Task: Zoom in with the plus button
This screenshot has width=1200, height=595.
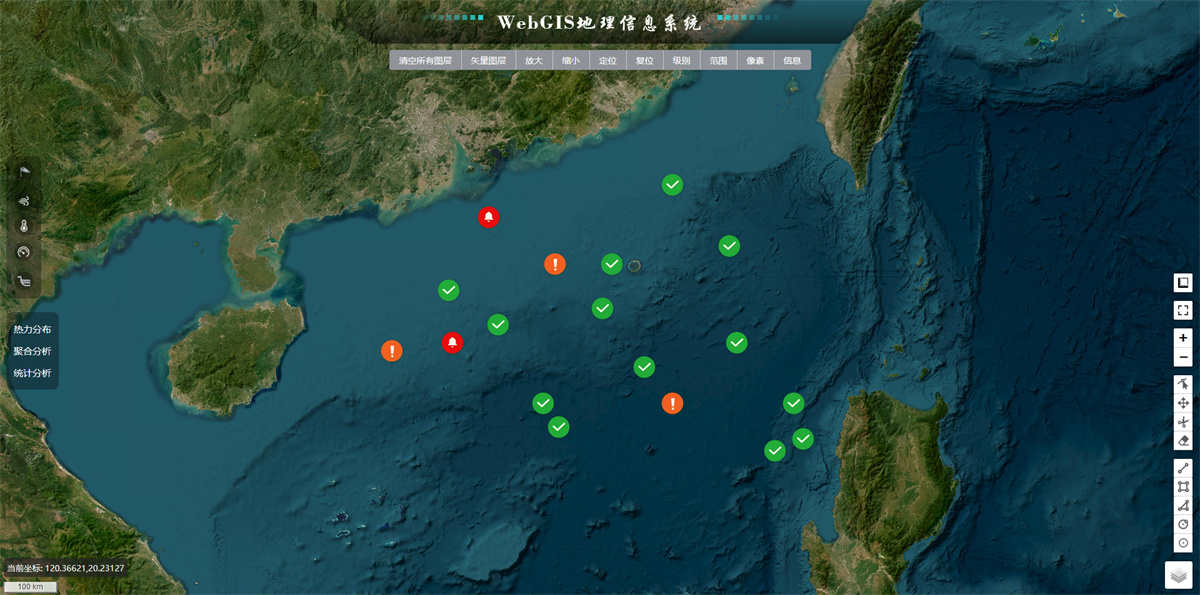Action: [1183, 338]
